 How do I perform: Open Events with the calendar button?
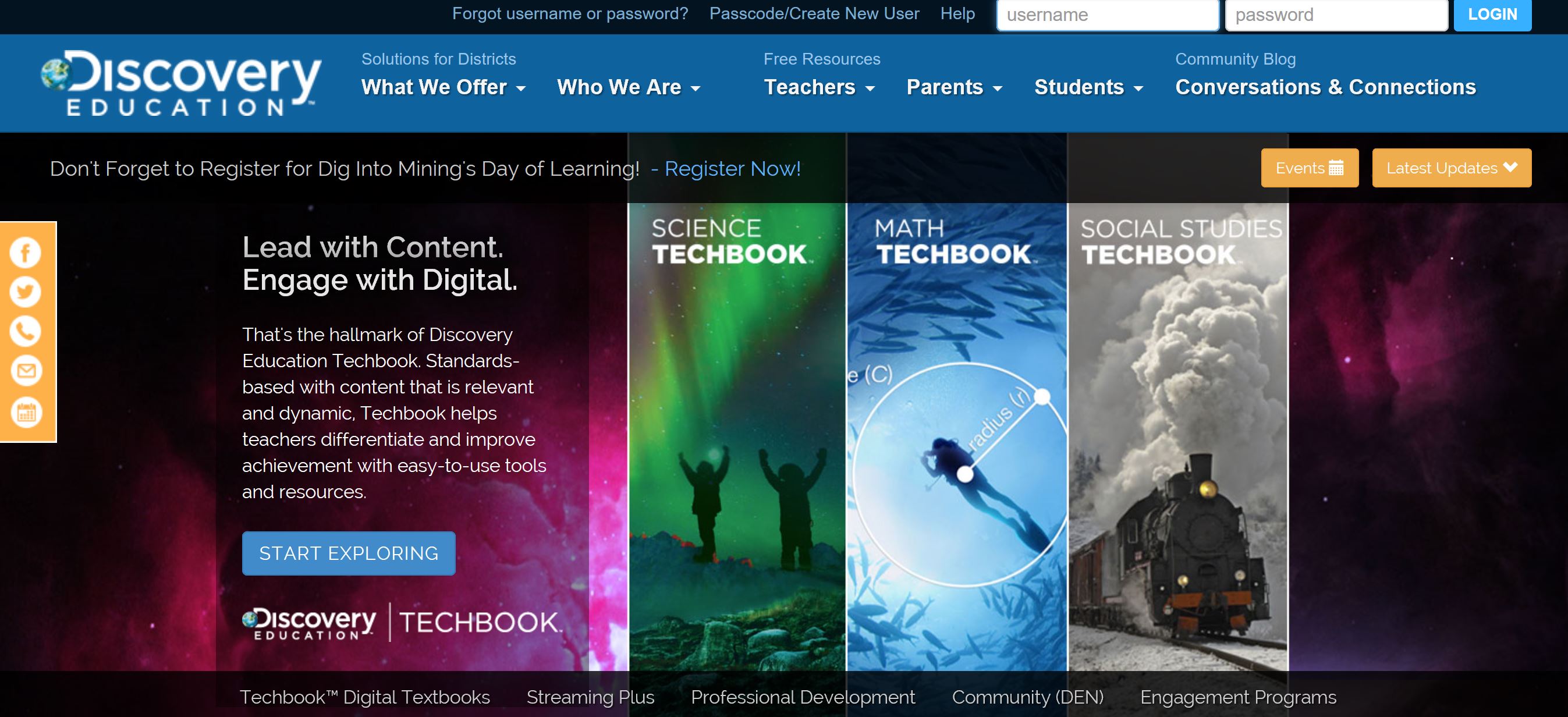[1310, 168]
